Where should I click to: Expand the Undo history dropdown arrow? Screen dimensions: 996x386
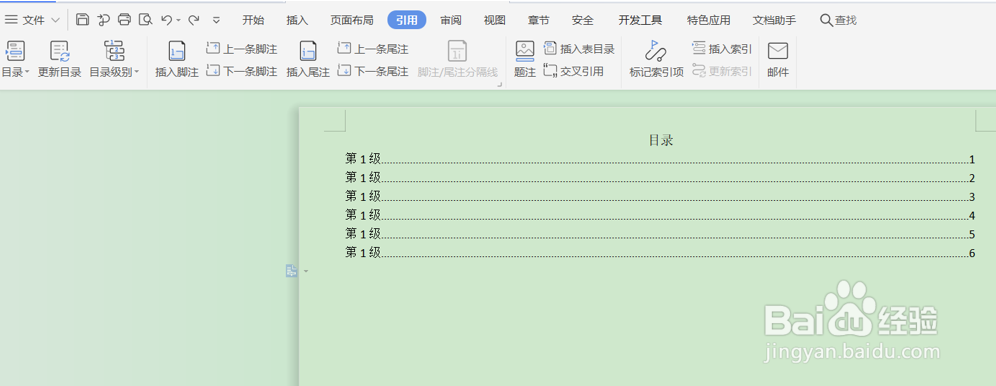[x=178, y=20]
